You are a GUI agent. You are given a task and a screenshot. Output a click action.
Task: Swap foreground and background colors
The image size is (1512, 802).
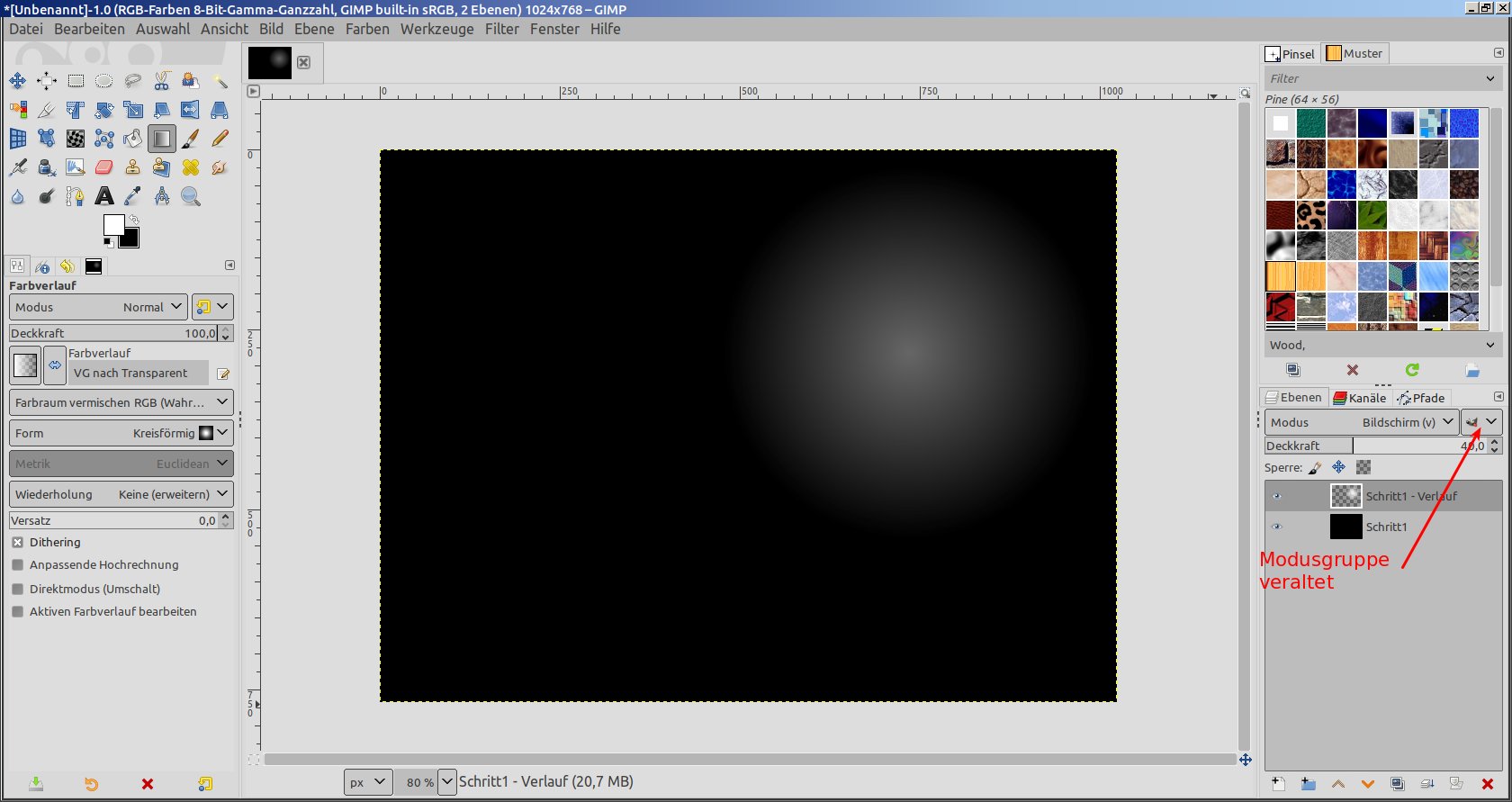tap(134, 220)
